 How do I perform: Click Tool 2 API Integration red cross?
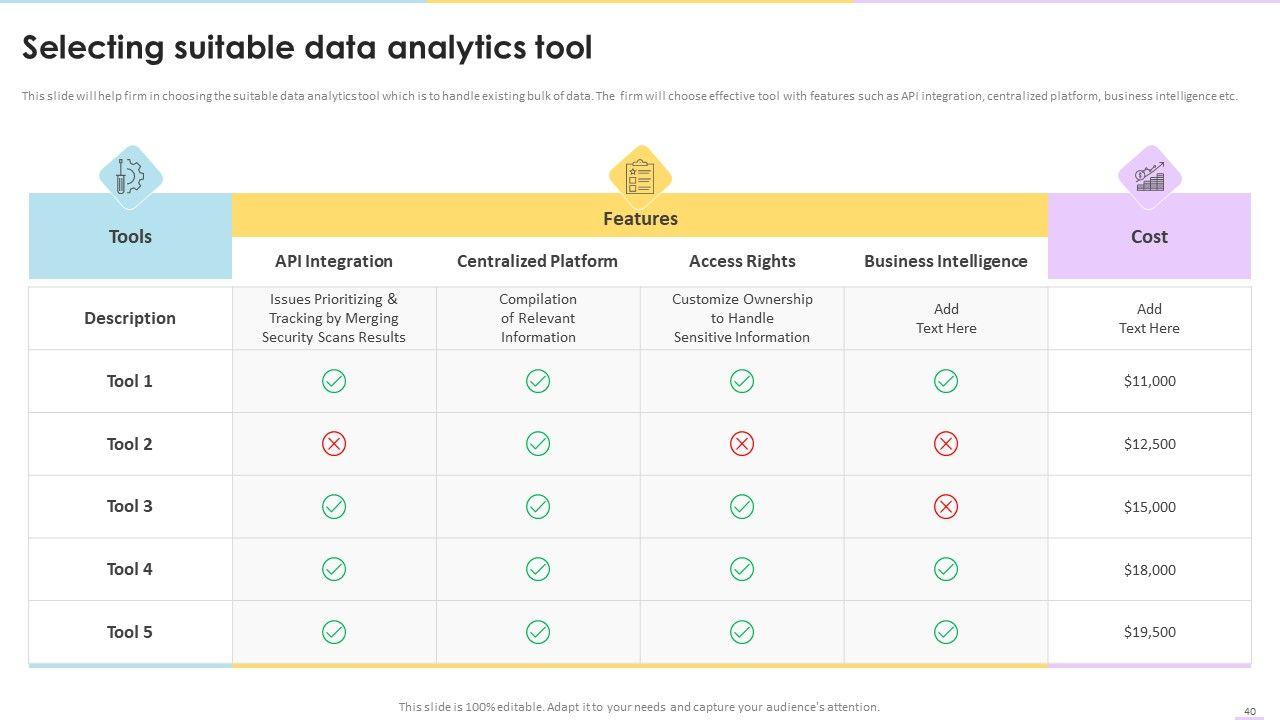(x=334, y=444)
